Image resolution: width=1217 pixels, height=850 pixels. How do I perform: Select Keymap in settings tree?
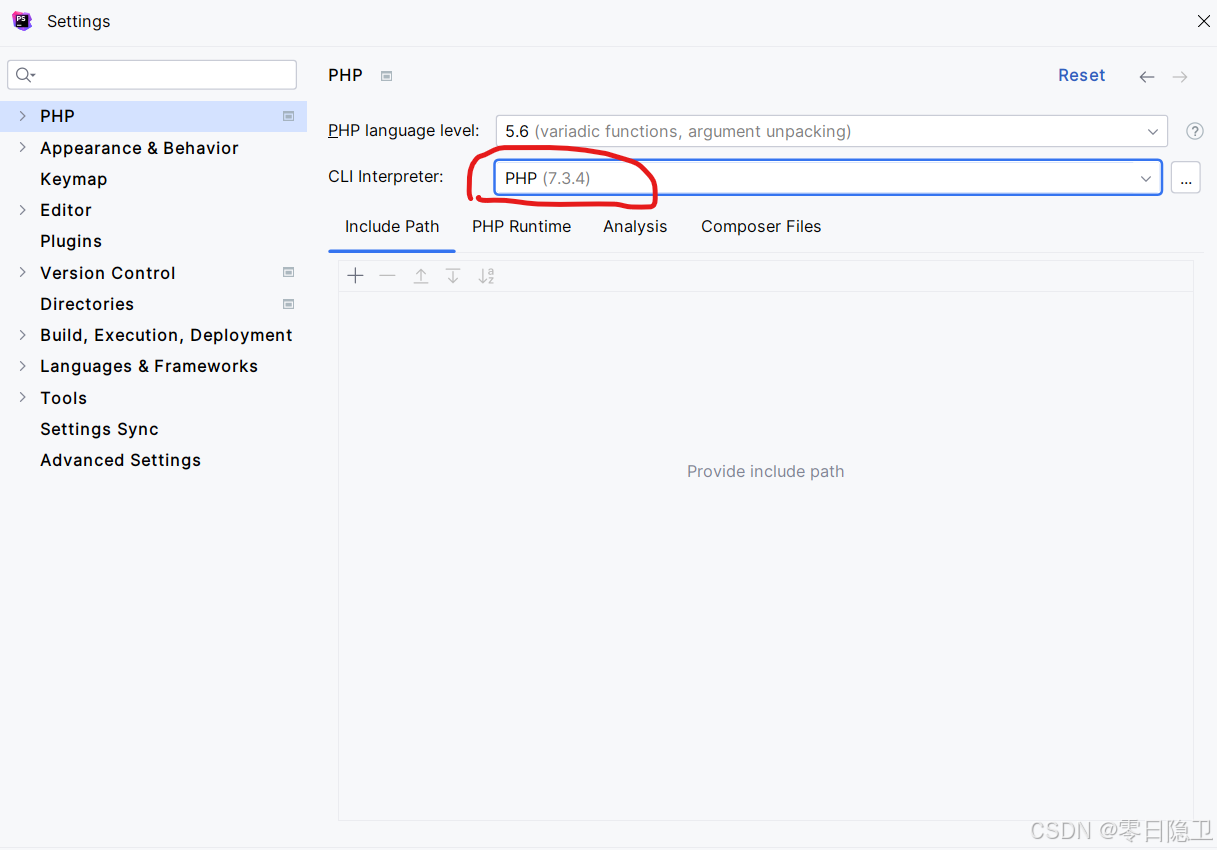click(74, 179)
